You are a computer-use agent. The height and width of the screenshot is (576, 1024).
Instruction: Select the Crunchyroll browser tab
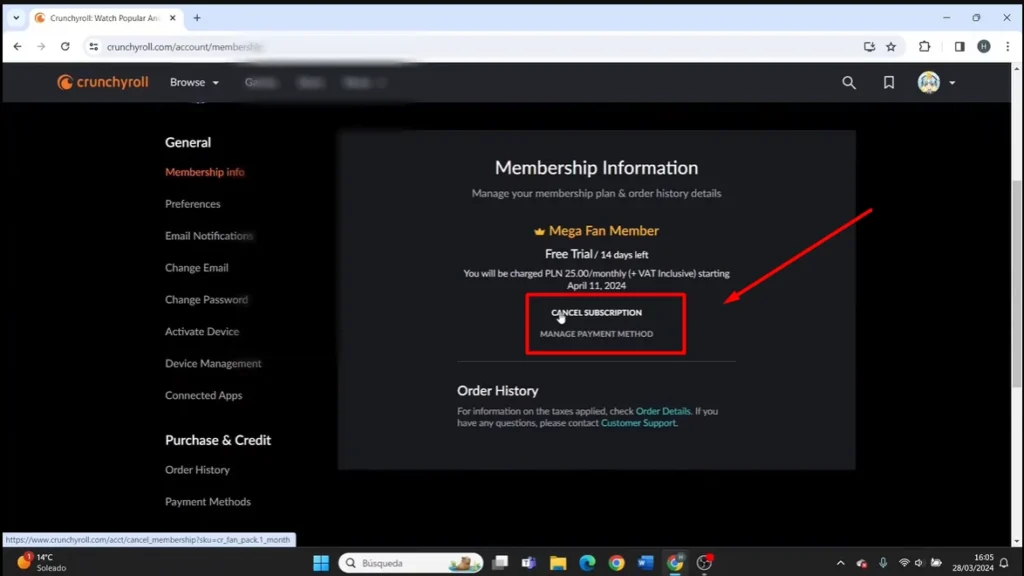point(104,18)
